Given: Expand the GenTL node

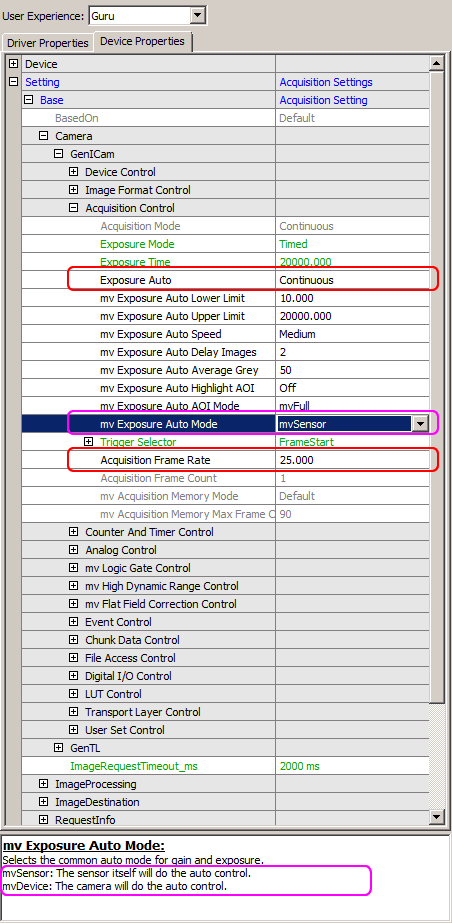Looking at the screenshot, I should [x=58, y=748].
